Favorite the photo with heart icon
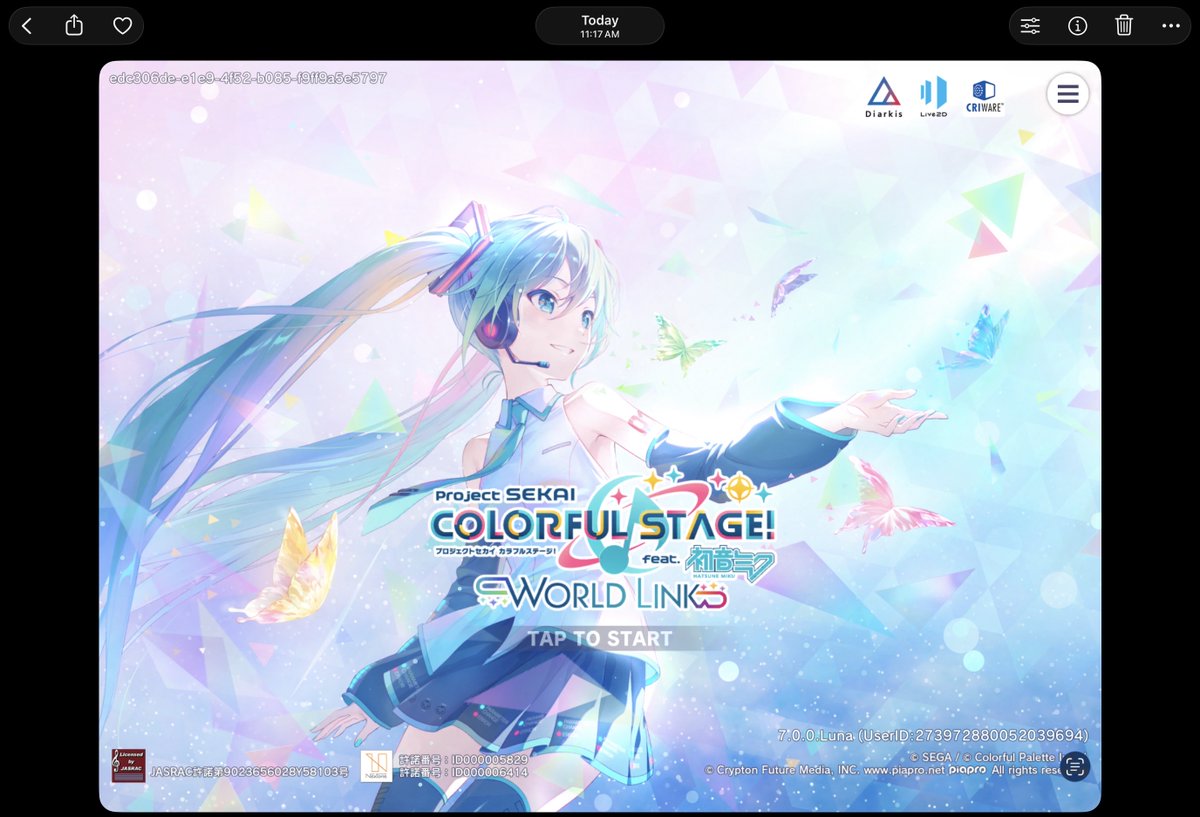Viewport: 1200px width, 817px height. [122, 26]
